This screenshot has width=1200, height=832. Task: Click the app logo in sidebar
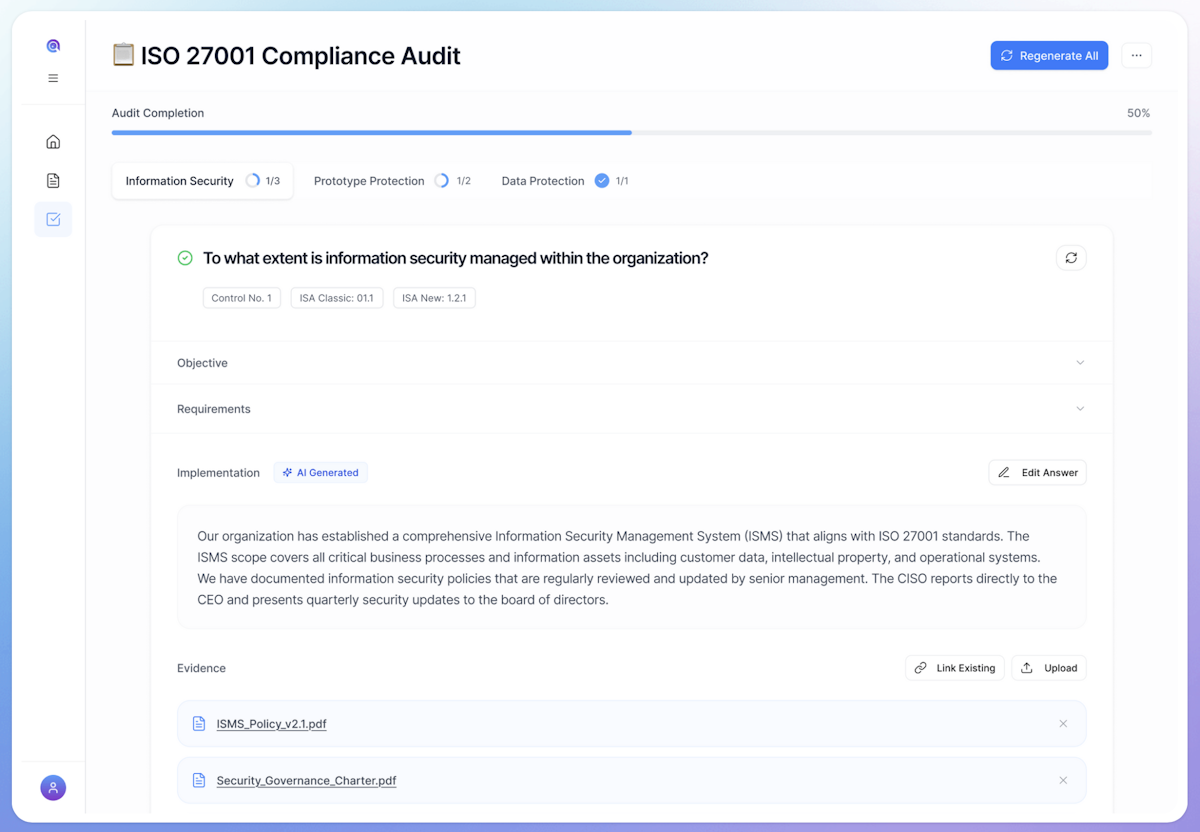pos(53,46)
